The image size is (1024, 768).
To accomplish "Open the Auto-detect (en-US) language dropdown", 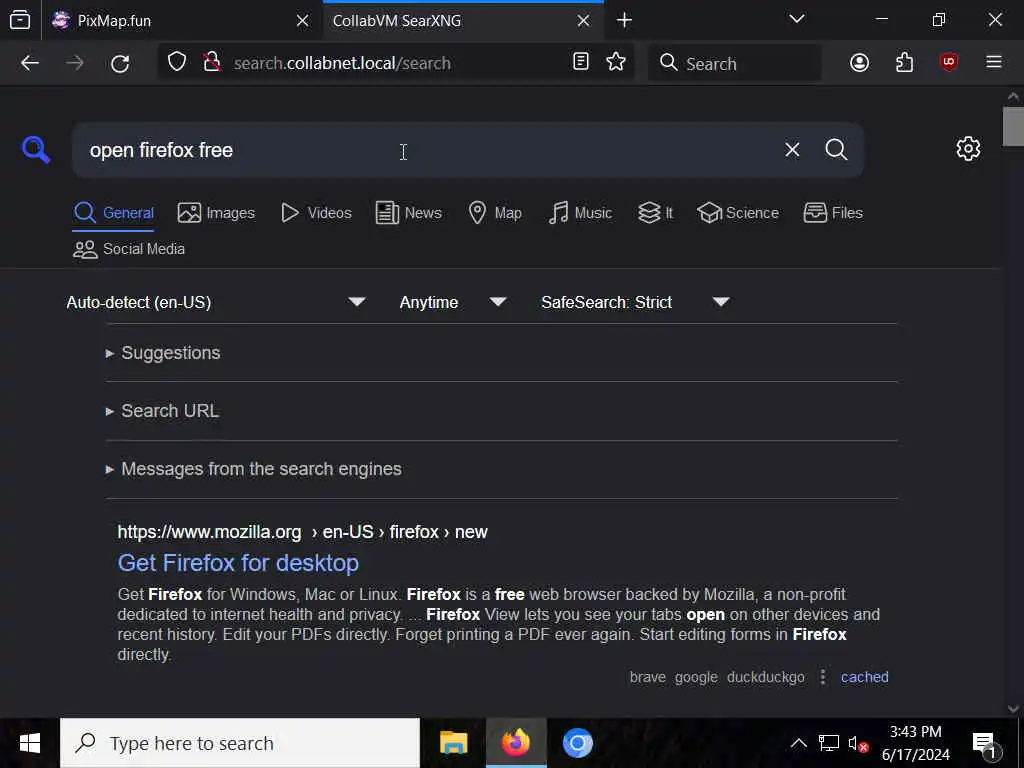I will pos(216,302).
